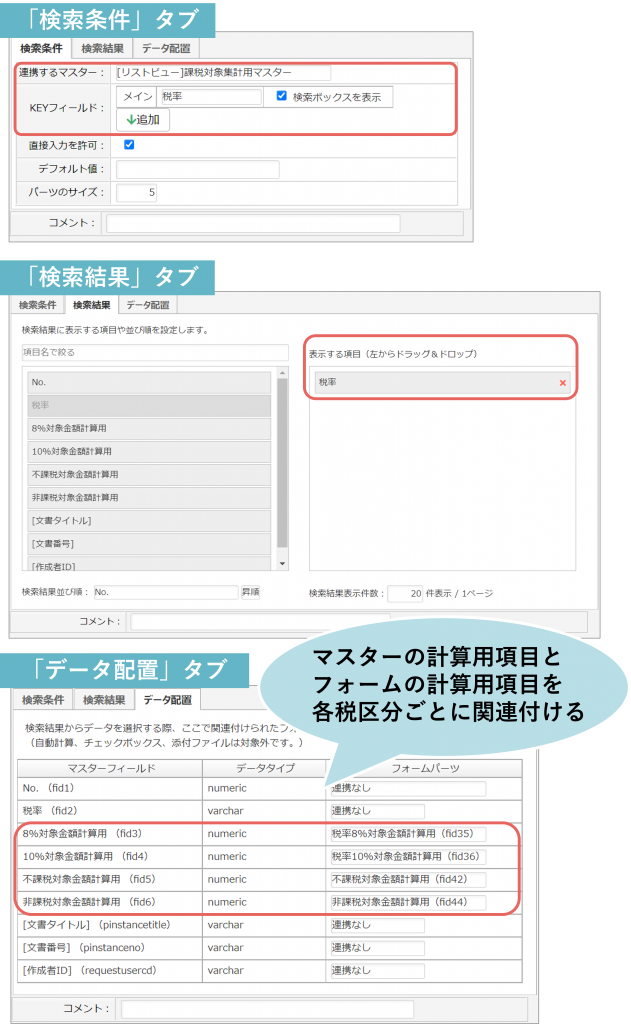Uncheck the 直接入力を許可 checkbox
Image resolution: width=631 pixels, height=1024 pixels.
[x=129, y=145]
